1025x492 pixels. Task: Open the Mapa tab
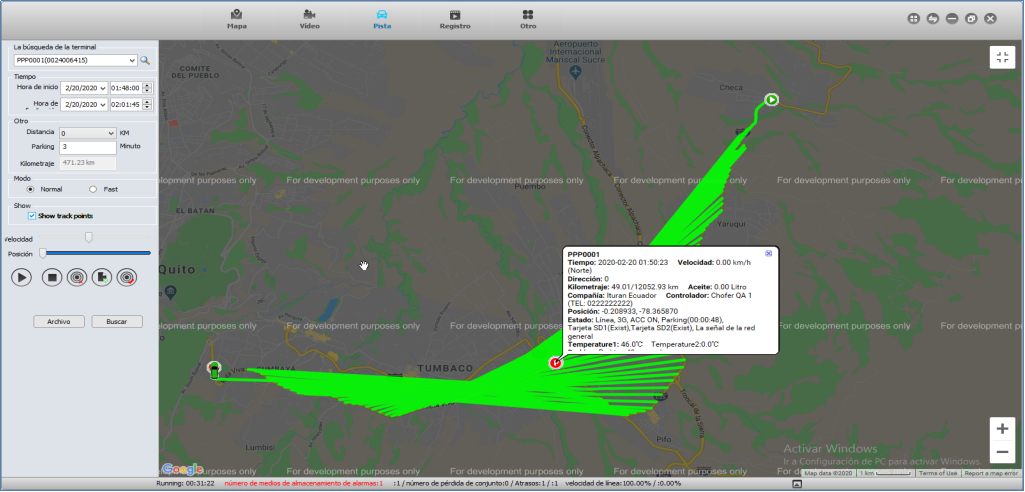point(236,19)
